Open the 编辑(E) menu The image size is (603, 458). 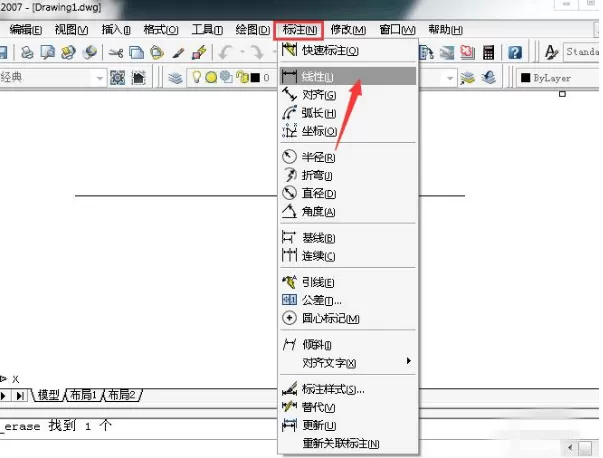[x=26, y=30]
